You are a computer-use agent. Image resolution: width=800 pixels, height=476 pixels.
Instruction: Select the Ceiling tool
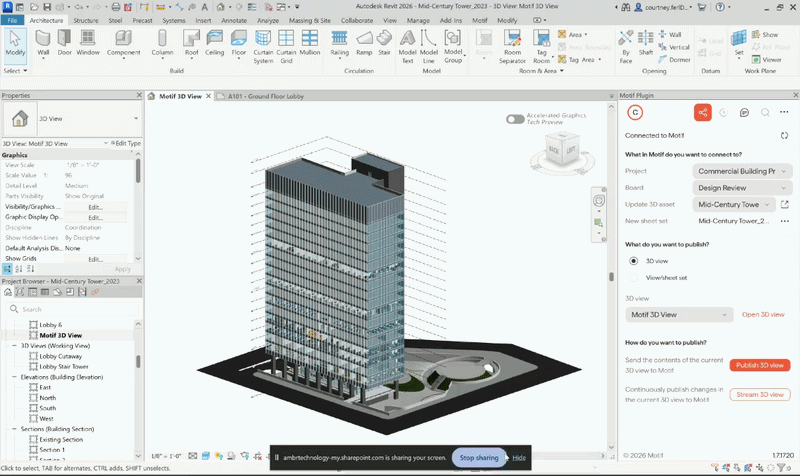(x=214, y=43)
